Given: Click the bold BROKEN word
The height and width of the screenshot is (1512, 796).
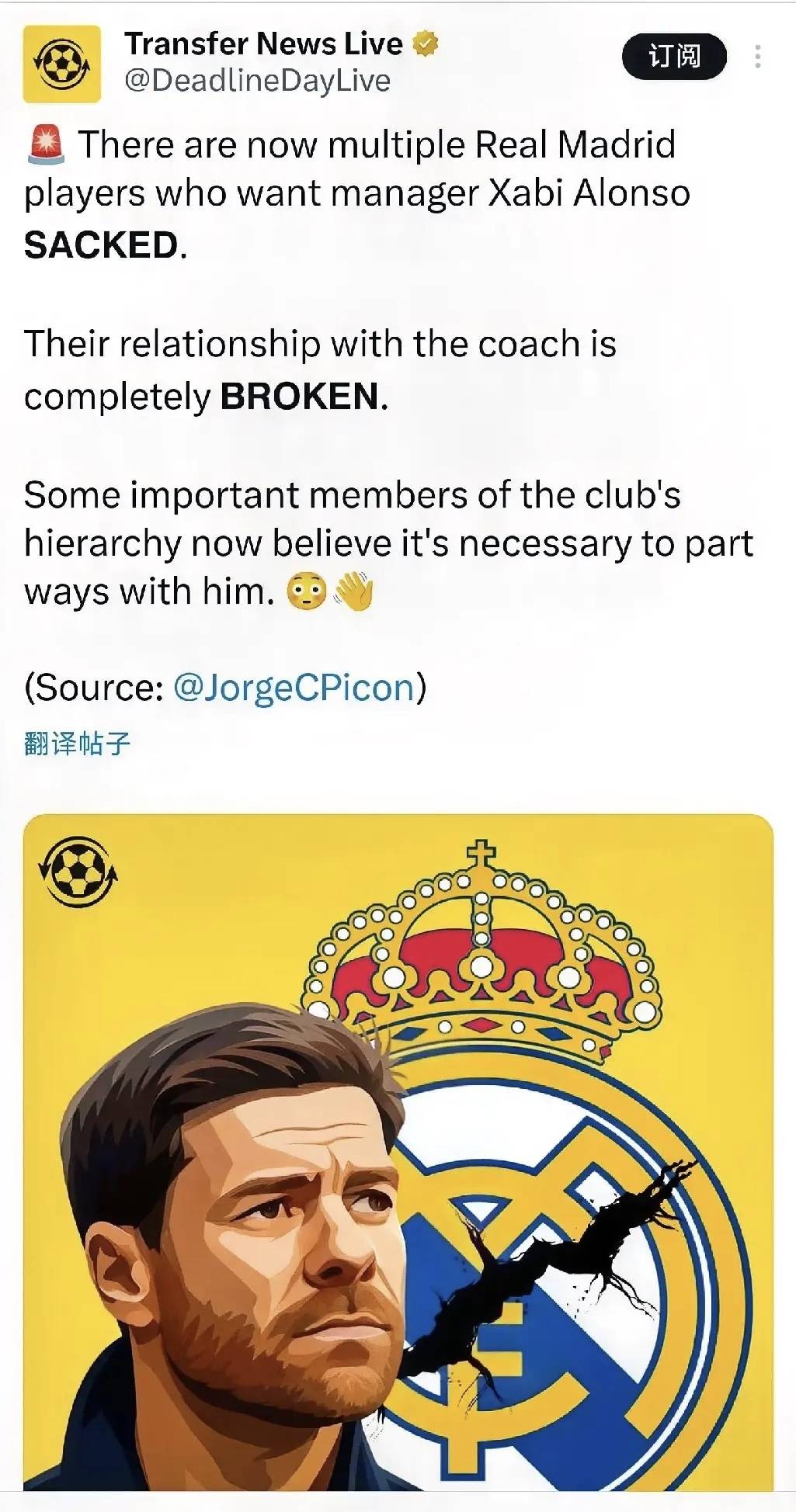Looking at the screenshot, I should (300, 397).
